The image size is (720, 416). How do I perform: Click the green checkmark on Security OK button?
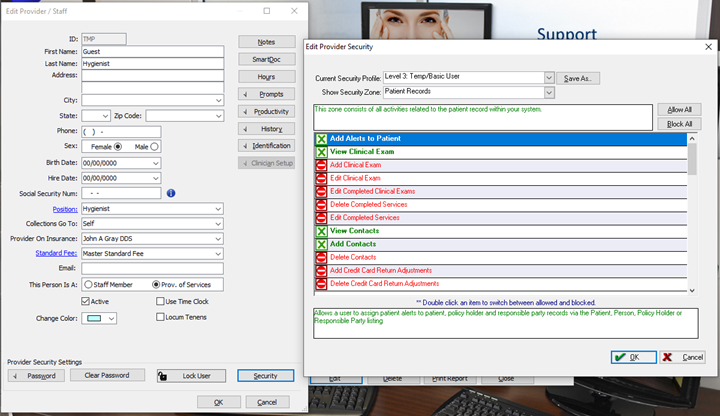point(619,357)
